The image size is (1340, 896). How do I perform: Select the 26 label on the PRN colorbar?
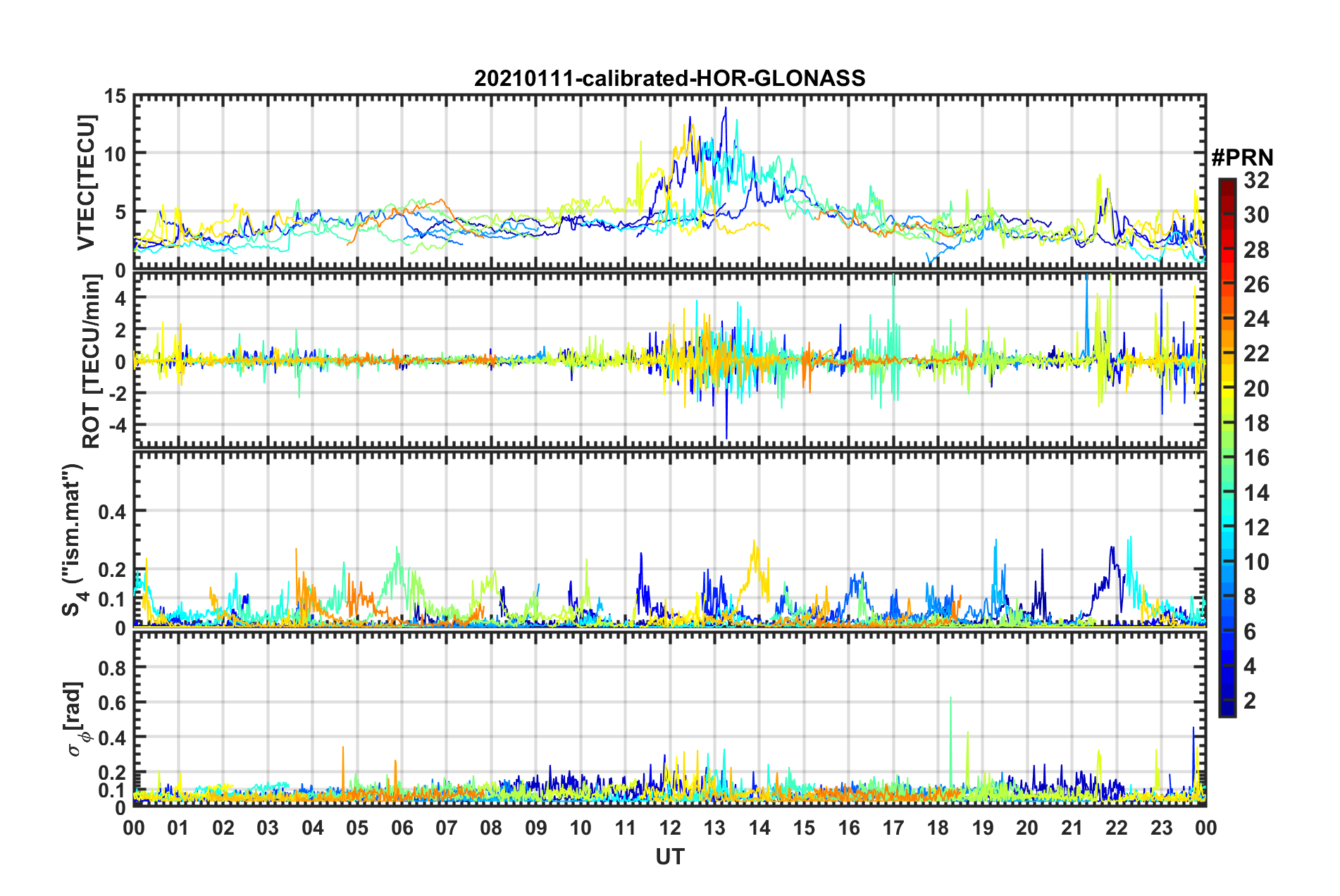pos(1256,285)
